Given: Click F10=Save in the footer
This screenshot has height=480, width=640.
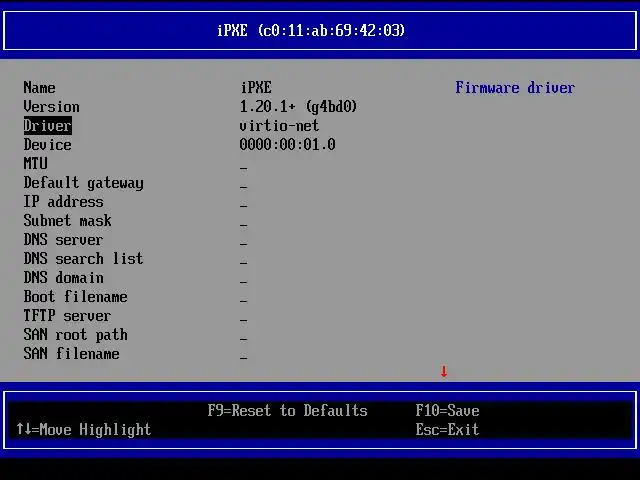Looking at the screenshot, I should 447,411.
